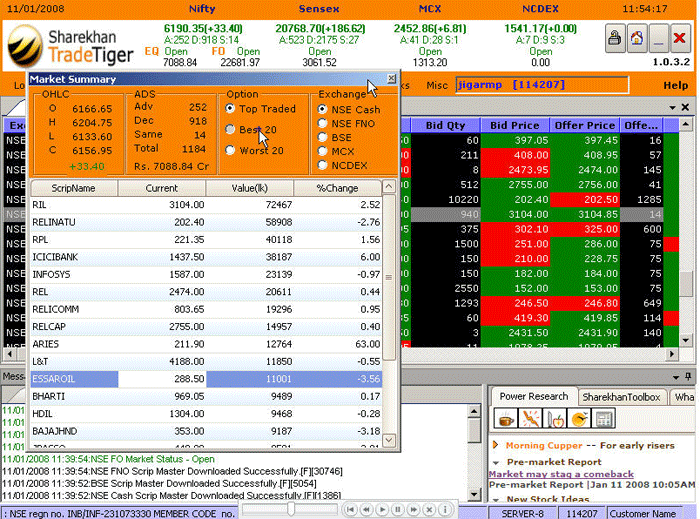
Task: Select Top Traded option
Action: 230,108
